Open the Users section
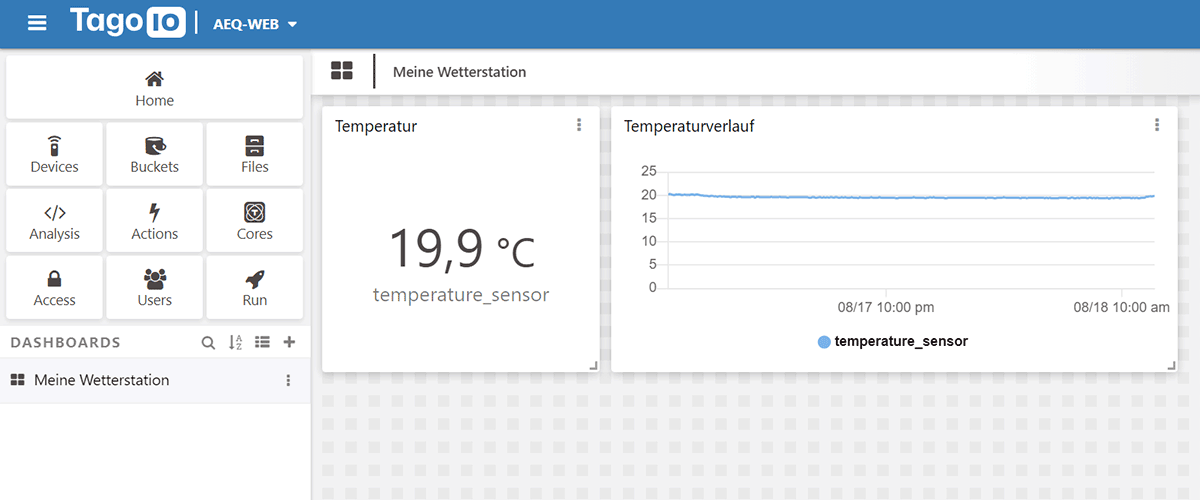1200x500 pixels. click(x=154, y=287)
